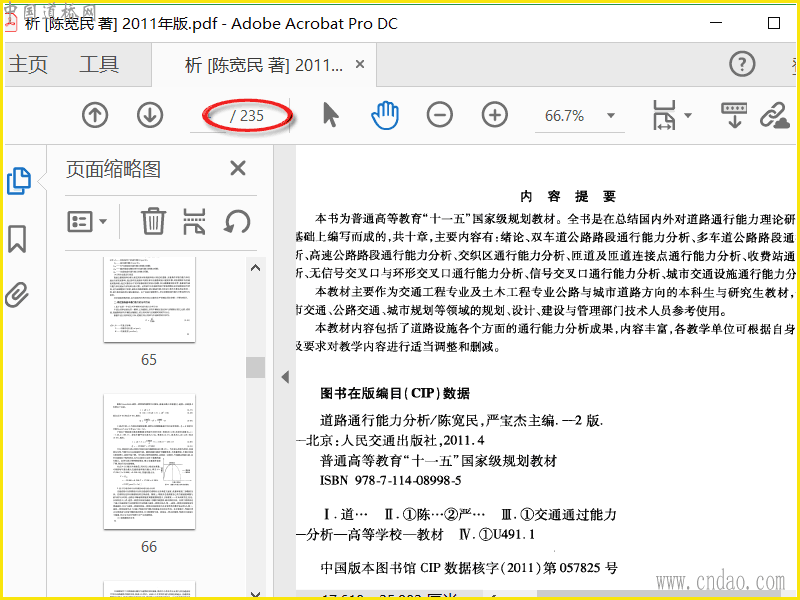Go to the next page with down arrow
The height and width of the screenshot is (600, 800).
(150, 115)
